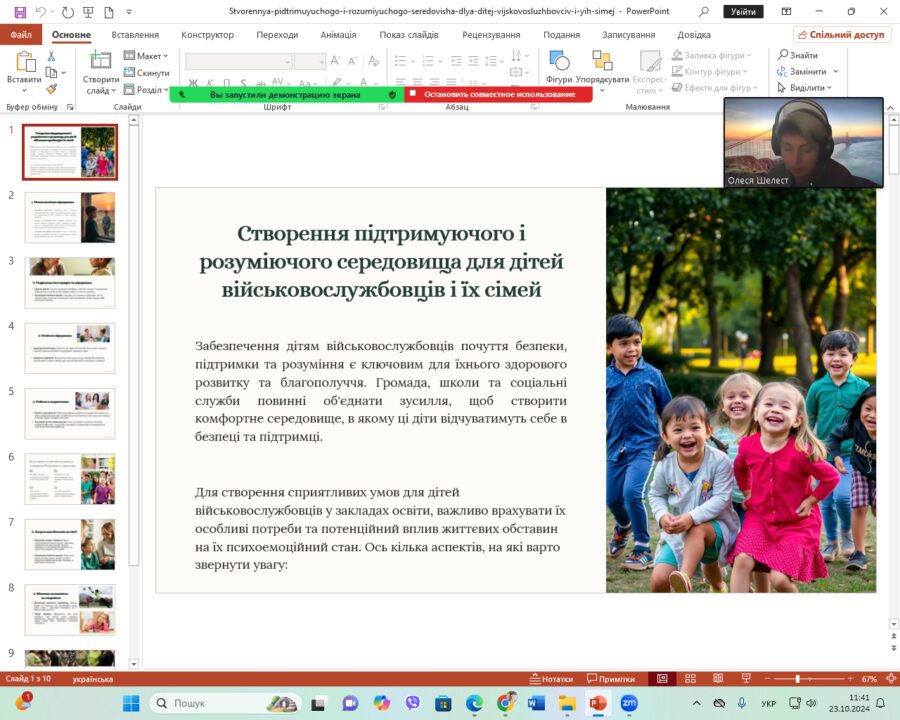Click Знайти to search the presentation
This screenshot has width=900, height=720.
[x=798, y=55]
